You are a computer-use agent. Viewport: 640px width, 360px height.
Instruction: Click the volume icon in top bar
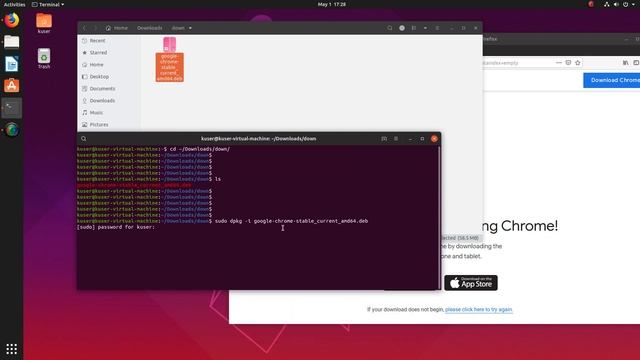[616, 4]
